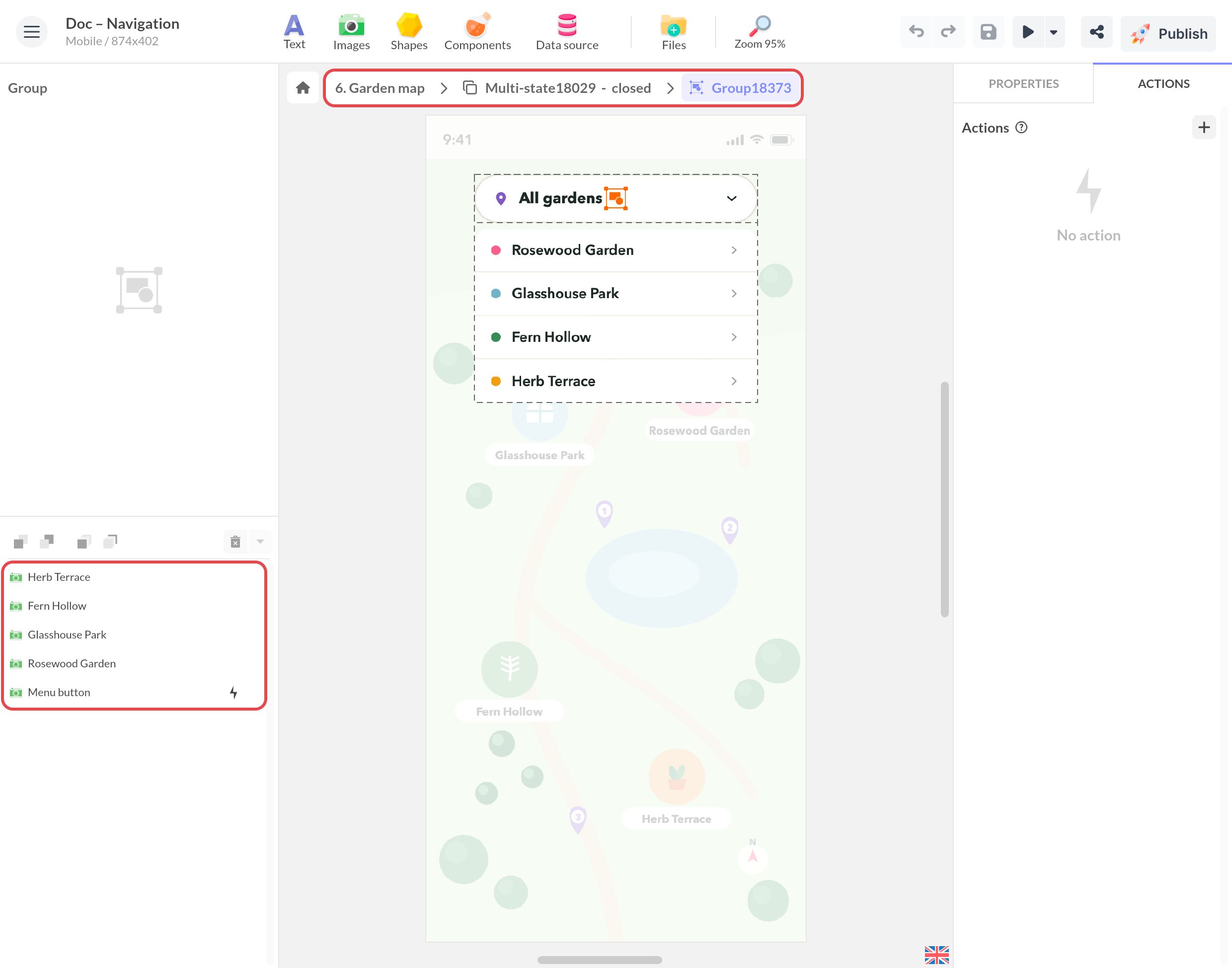Viewport: 1232px width, 968px height.
Task: Send the element to back
Action: click(x=110, y=541)
